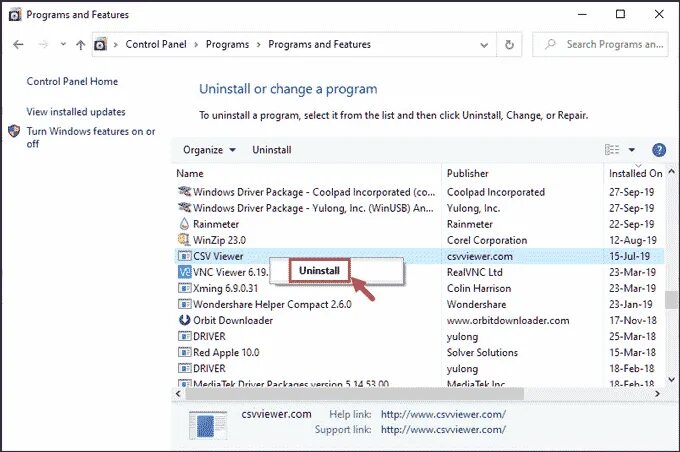This screenshot has height=452, width=680.
Task: Choose Uninstall in the context menu
Action: 320,271
